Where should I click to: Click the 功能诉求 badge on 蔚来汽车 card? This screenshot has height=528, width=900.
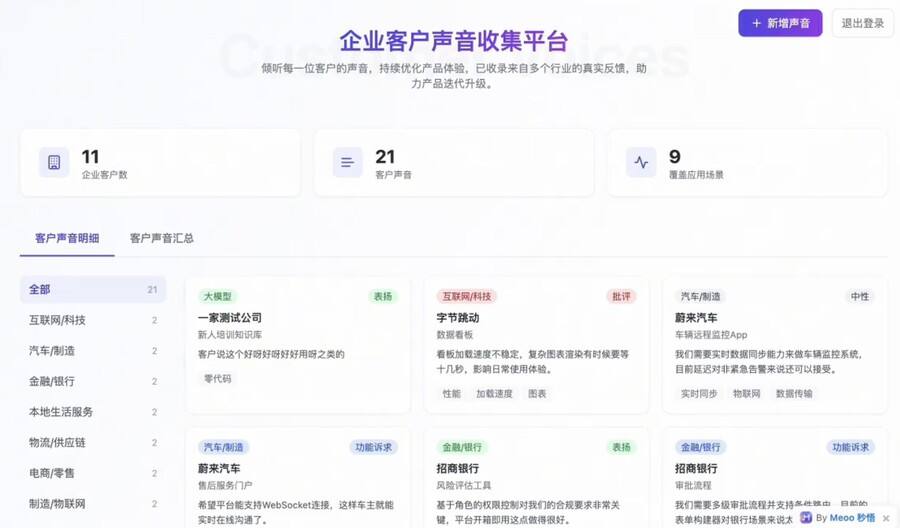[374, 447]
